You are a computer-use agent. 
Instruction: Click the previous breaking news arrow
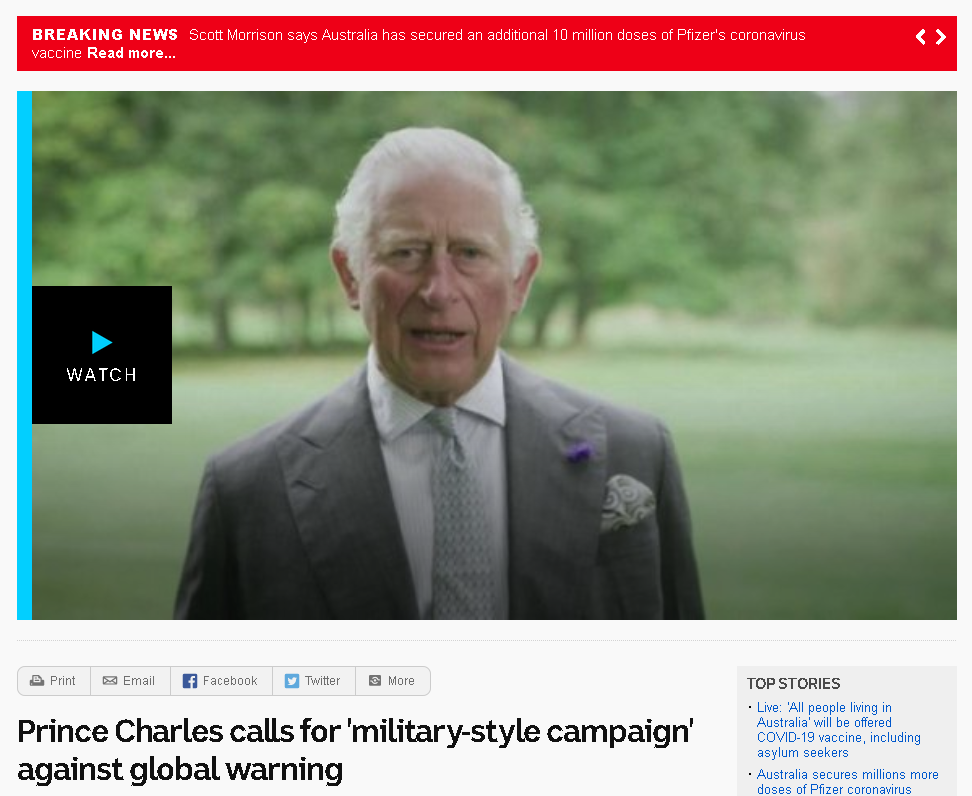921,37
